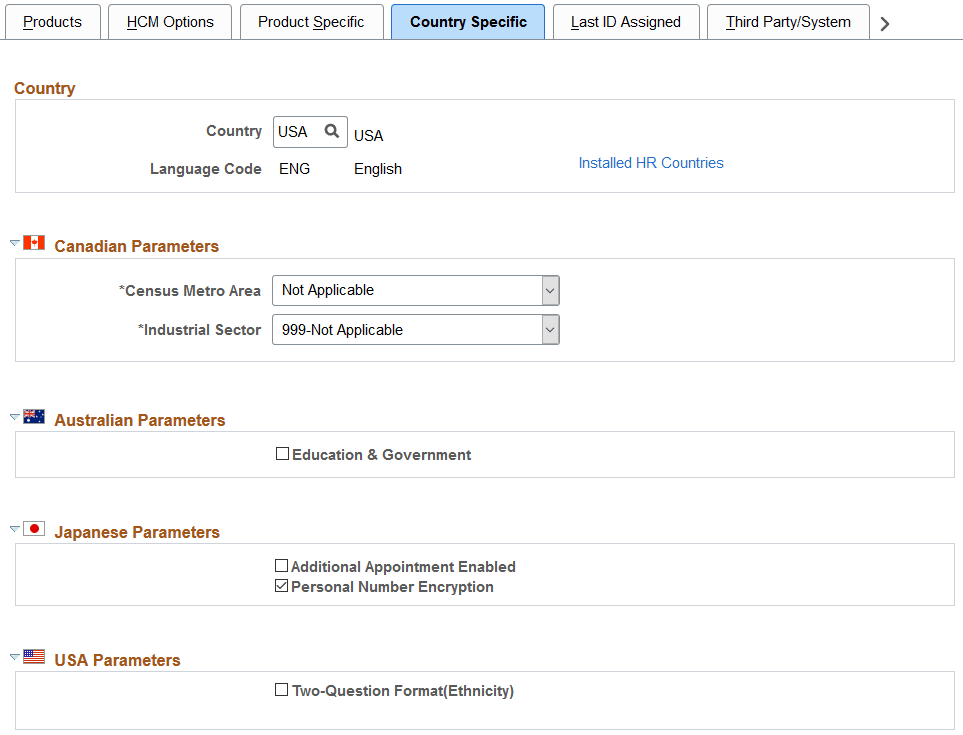
Task: Open the Industrial Sector dropdown
Action: 416,330
